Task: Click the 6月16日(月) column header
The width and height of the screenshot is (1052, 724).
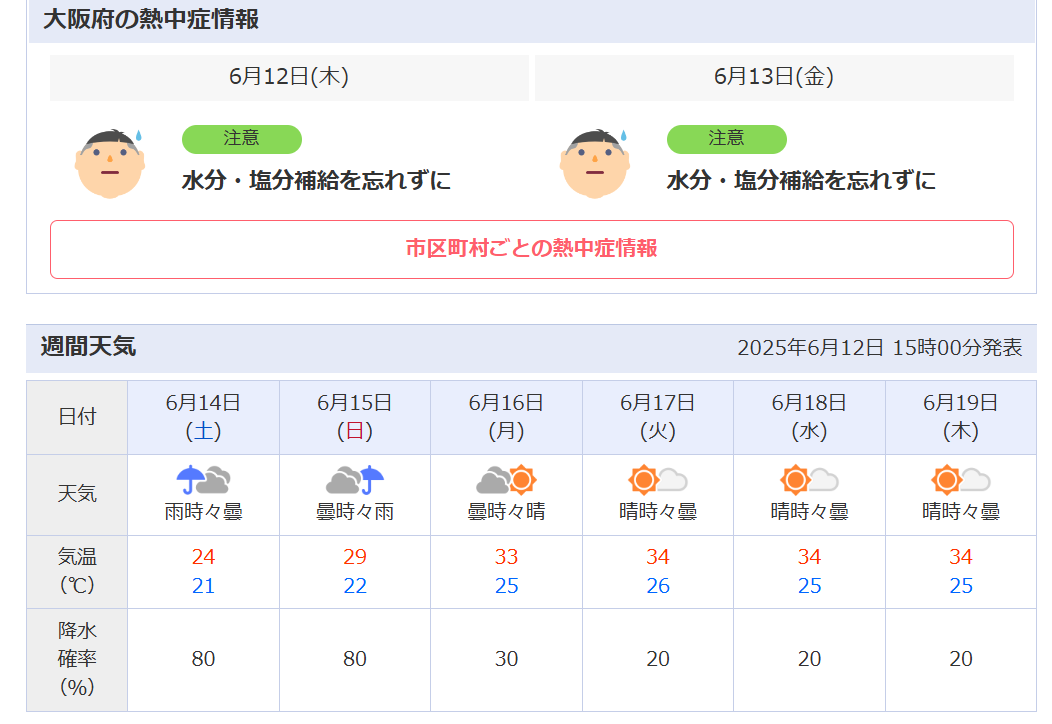Action: click(507, 417)
